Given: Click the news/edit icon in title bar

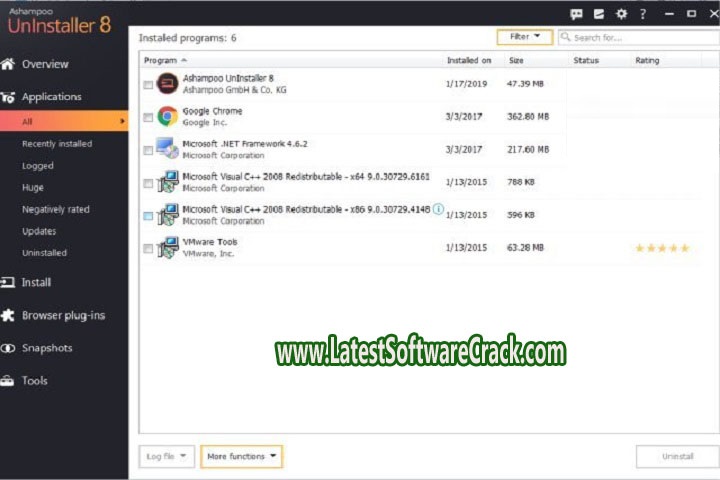Looking at the screenshot, I should coord(599,14).
